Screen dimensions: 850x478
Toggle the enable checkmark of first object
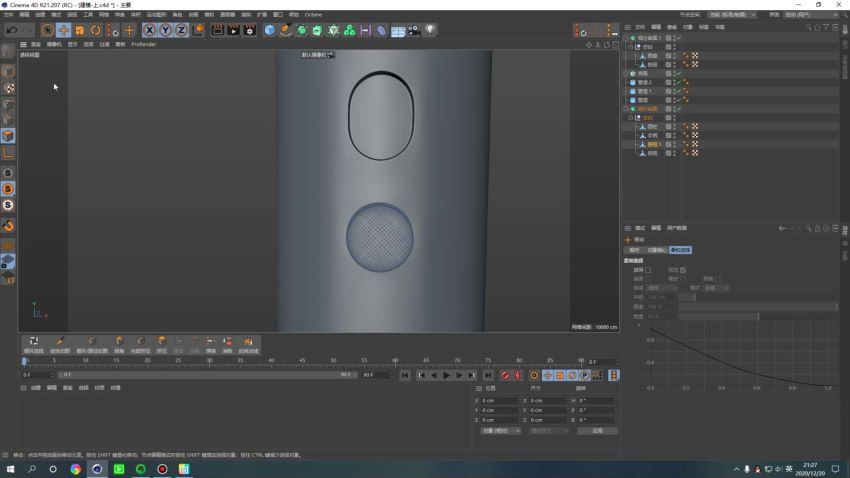(678, 38)
